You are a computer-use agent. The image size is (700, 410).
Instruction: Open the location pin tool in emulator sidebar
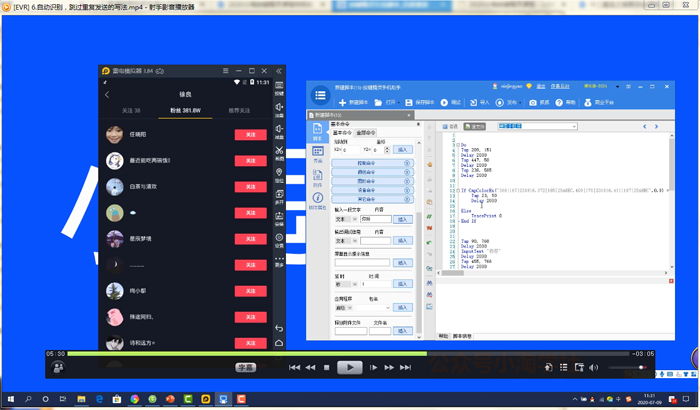click(279, 172)
